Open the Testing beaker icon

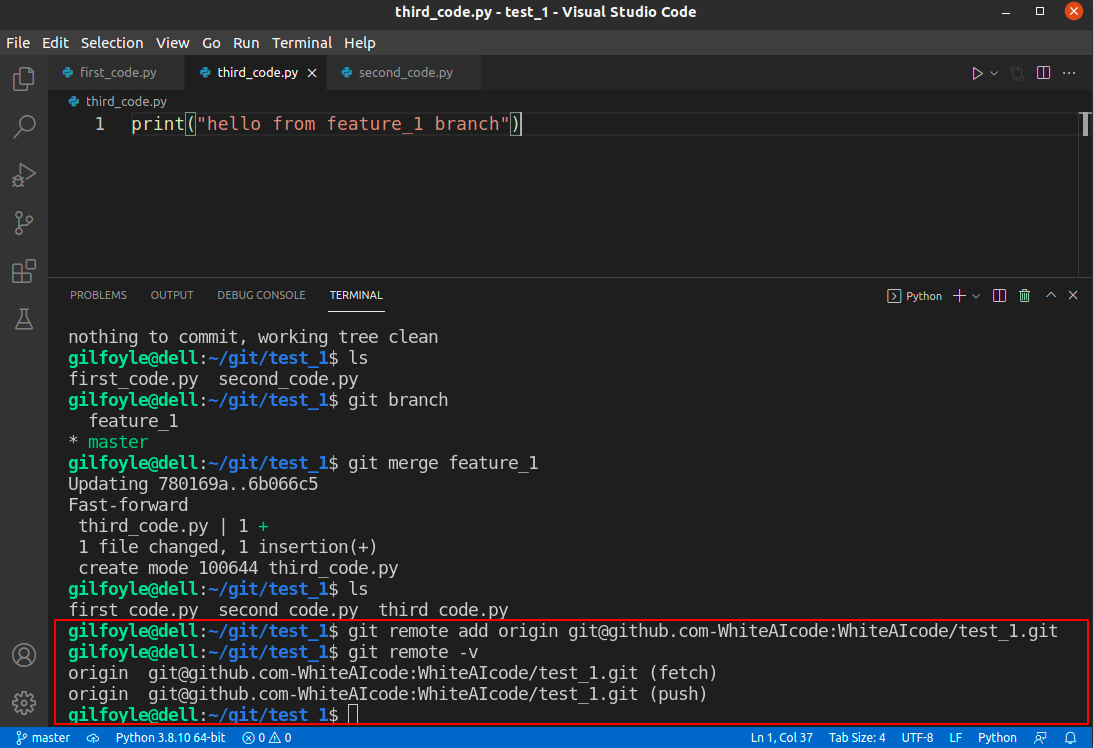[x=23, y=319]
